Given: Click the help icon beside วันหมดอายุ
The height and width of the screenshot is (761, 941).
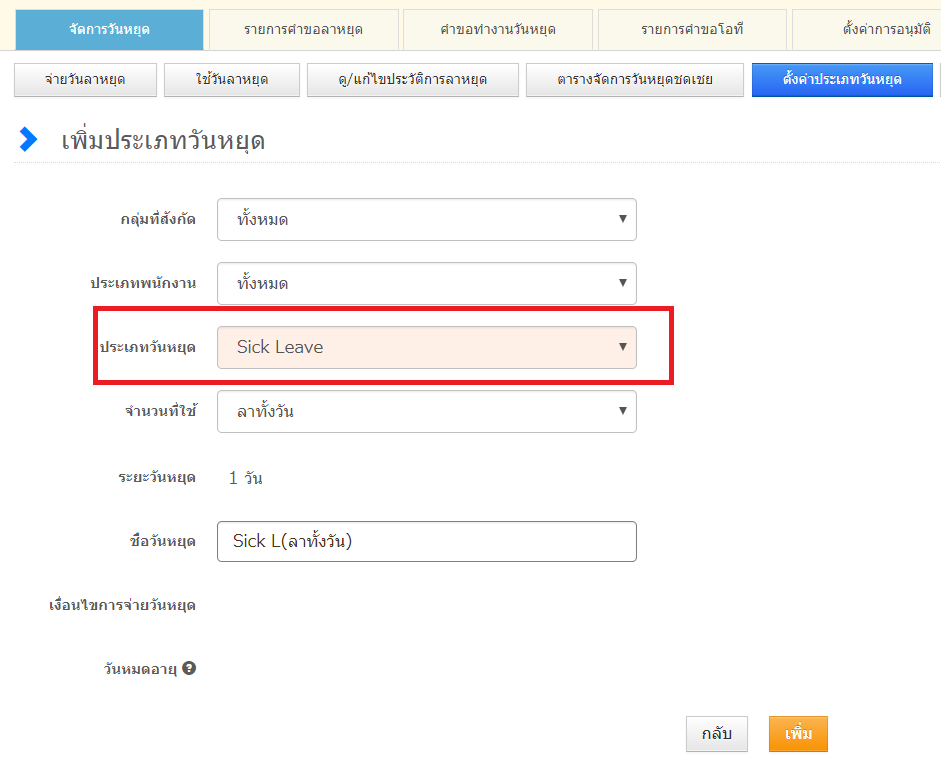Looking at the screenshot, I should [x=189, y=668].
